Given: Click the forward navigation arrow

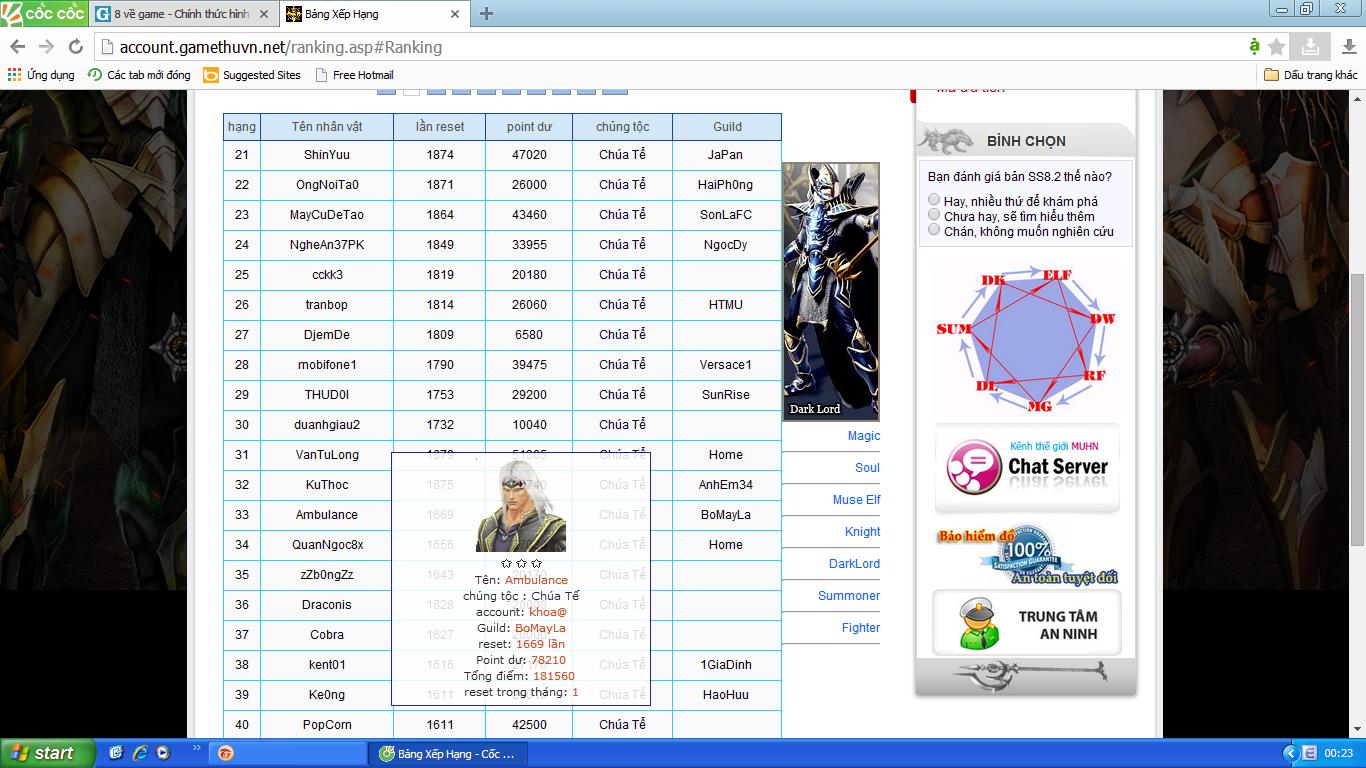Looking at the screenshot, I should (46, 47).
